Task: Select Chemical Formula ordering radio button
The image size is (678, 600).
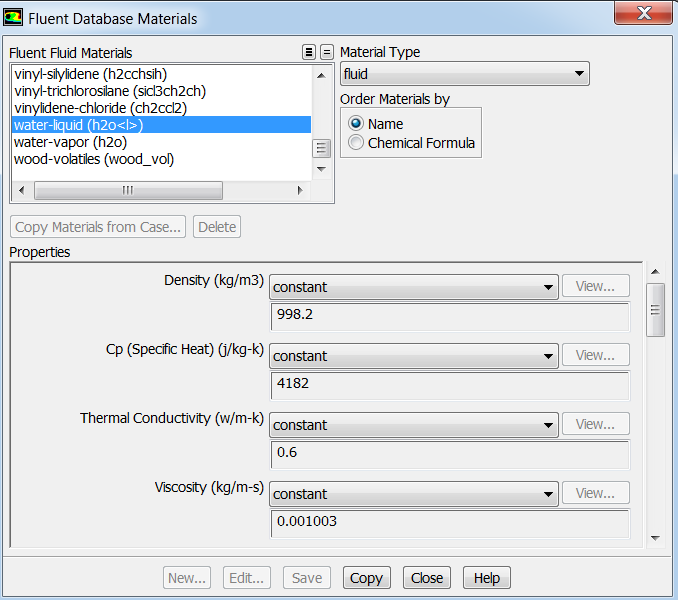Action: (356, 143)
